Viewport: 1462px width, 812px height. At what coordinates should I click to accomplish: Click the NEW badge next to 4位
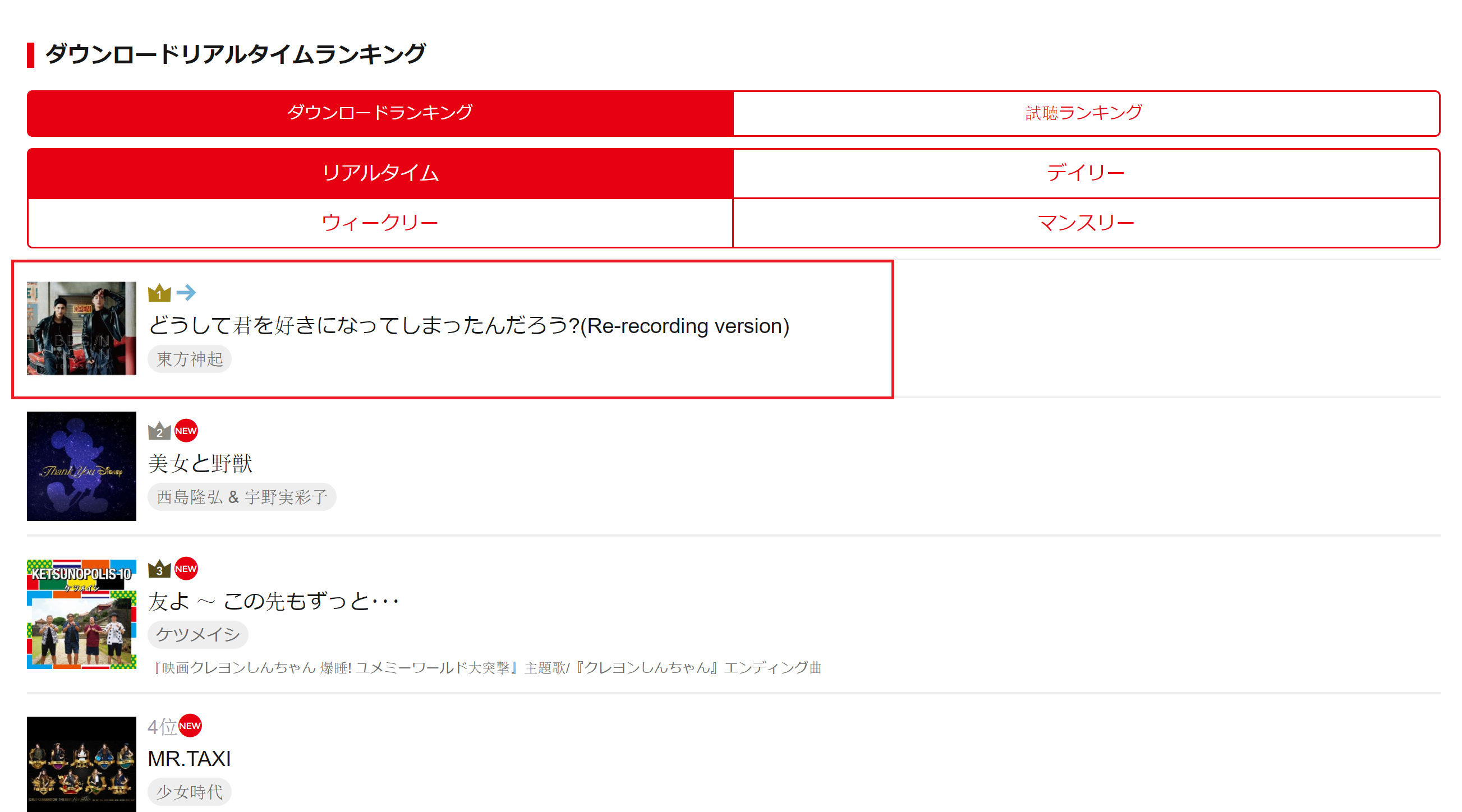click(190, 726)
